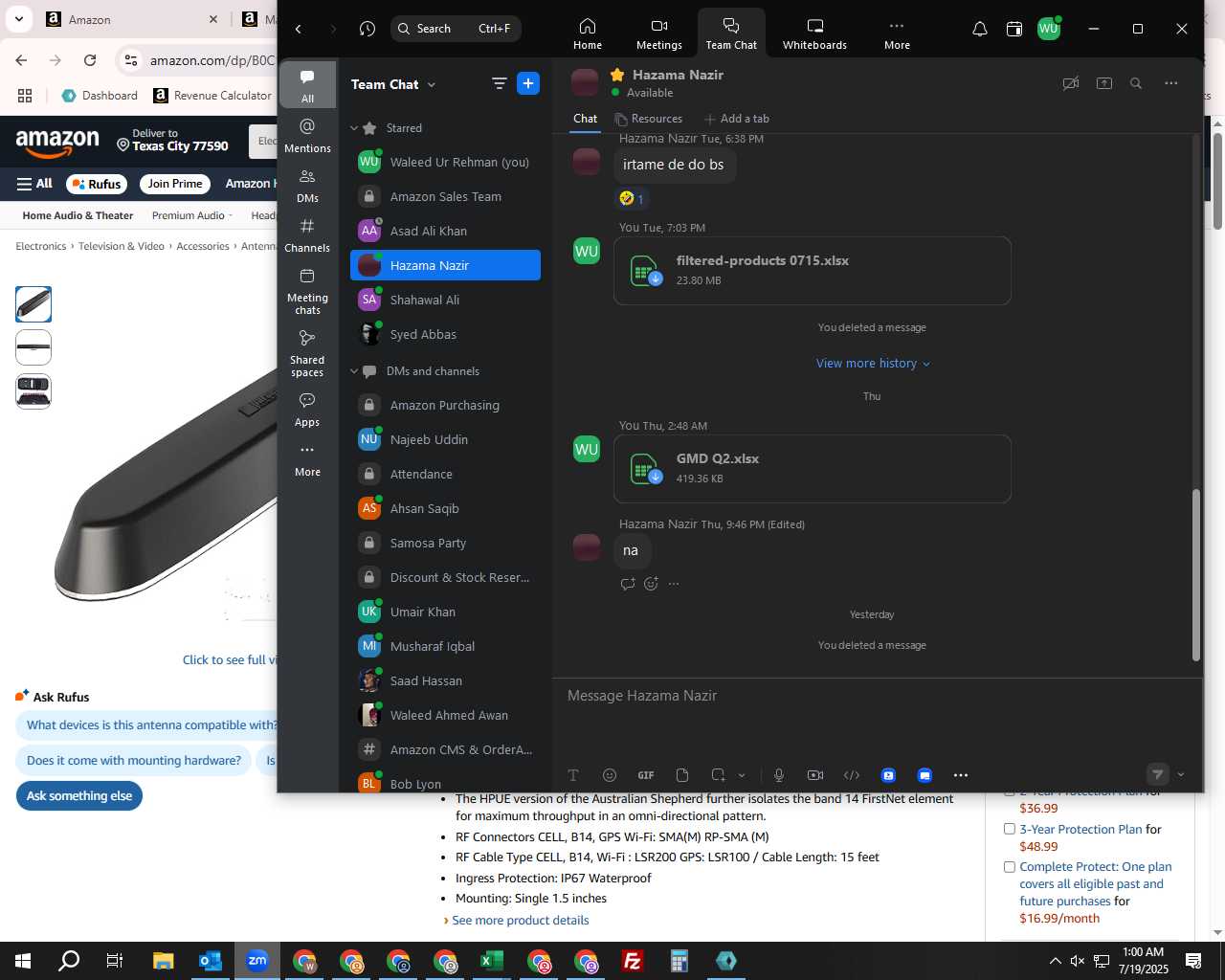The width and height of the screenshot is (1225, 980).
Task: Share screen icon in chat header
Action: coord(1104,83)
